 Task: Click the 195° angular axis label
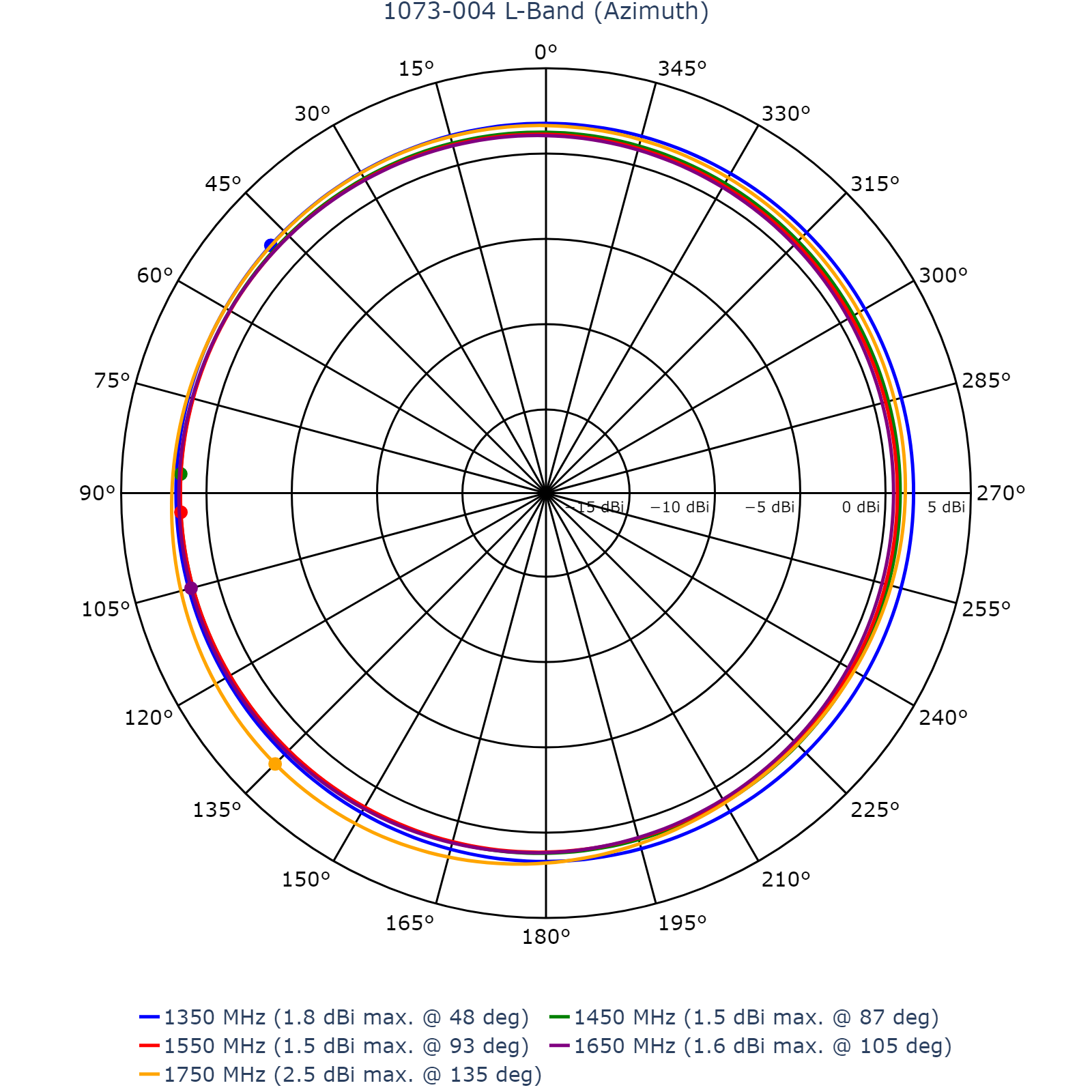(682, 923)
